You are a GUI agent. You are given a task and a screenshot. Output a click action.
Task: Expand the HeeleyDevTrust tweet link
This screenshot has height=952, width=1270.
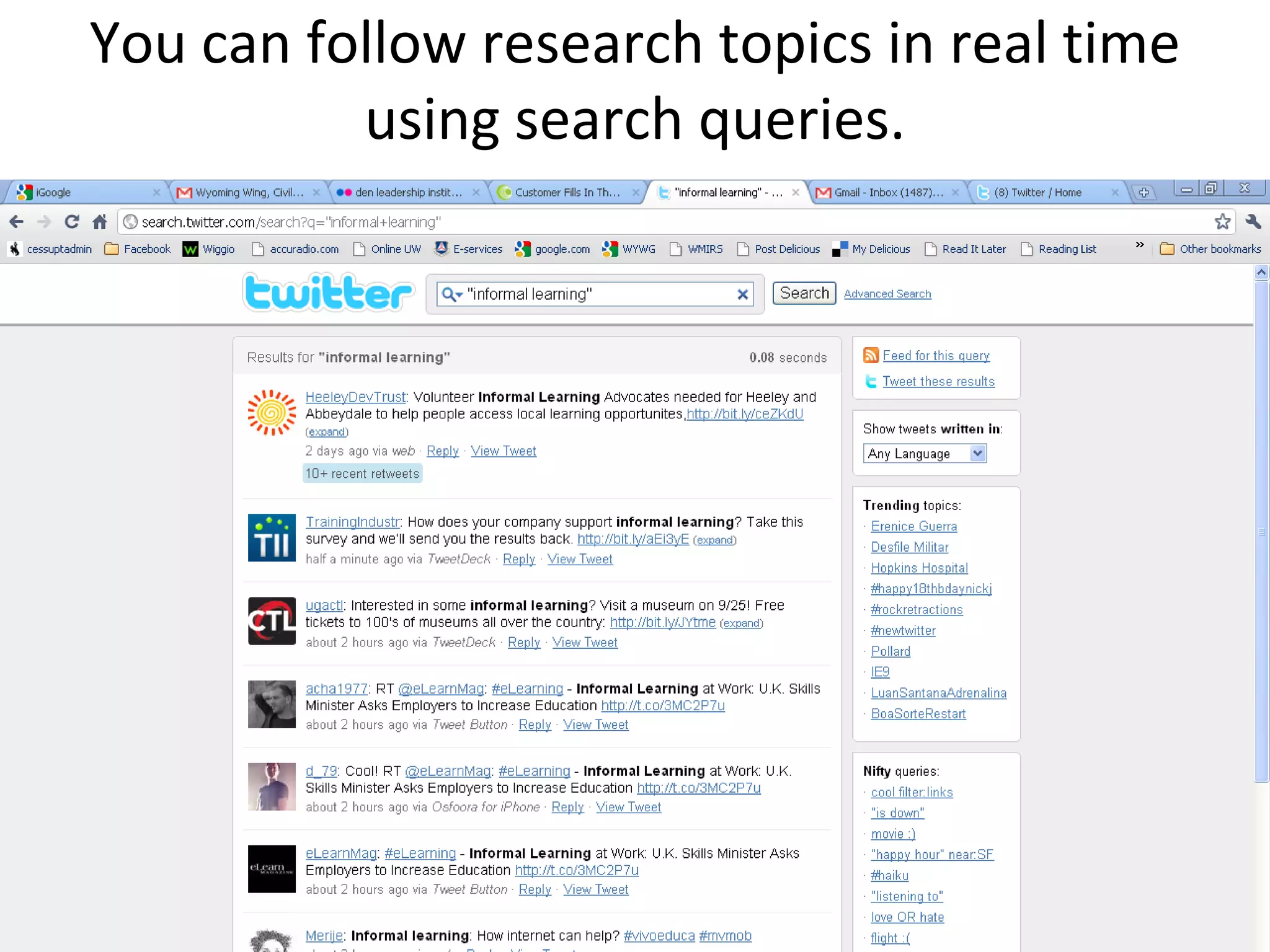[x=327, y=432]
